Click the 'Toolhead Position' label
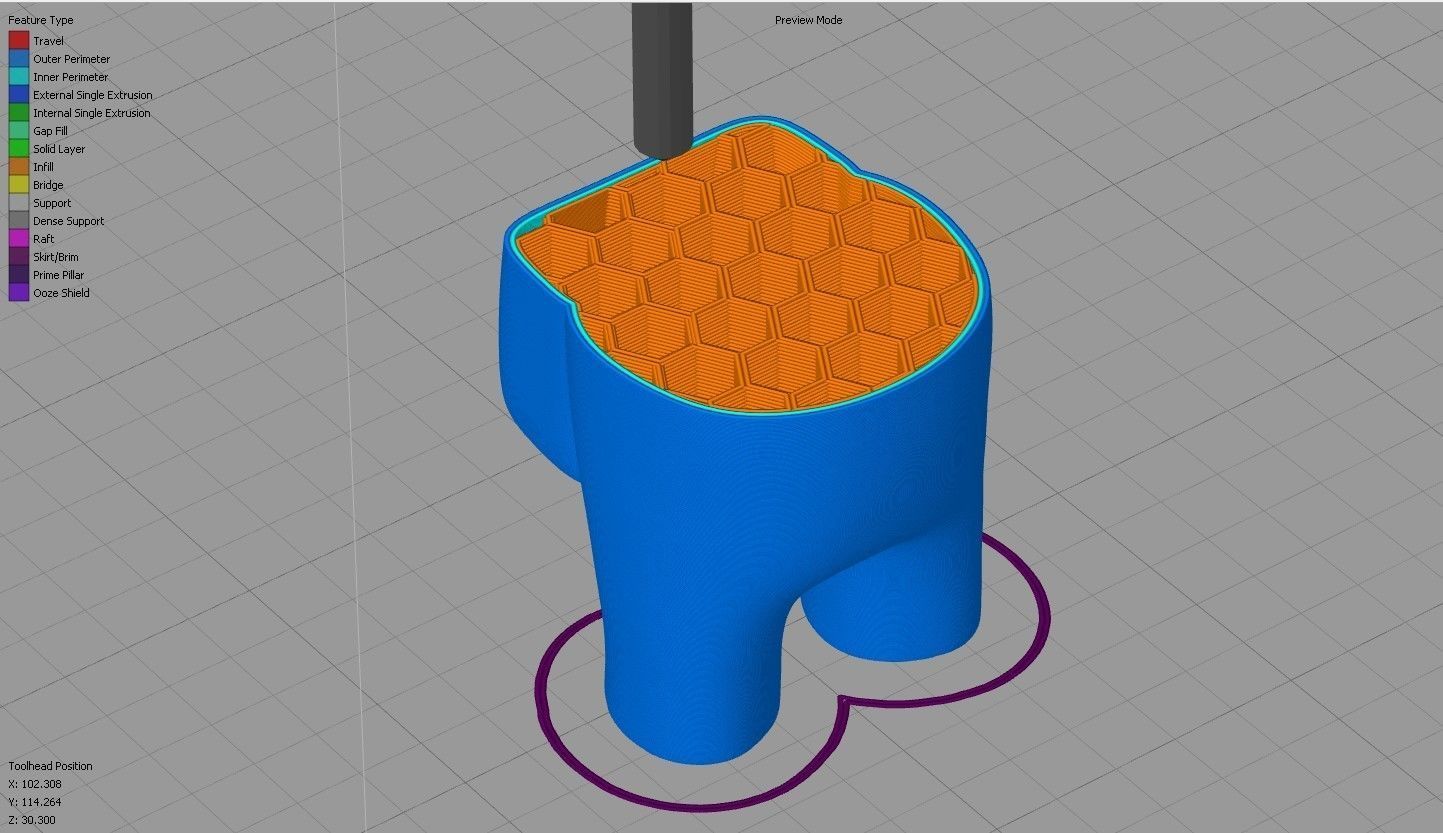This screenshot has width=1443, height=833. [x=50, y=766]
